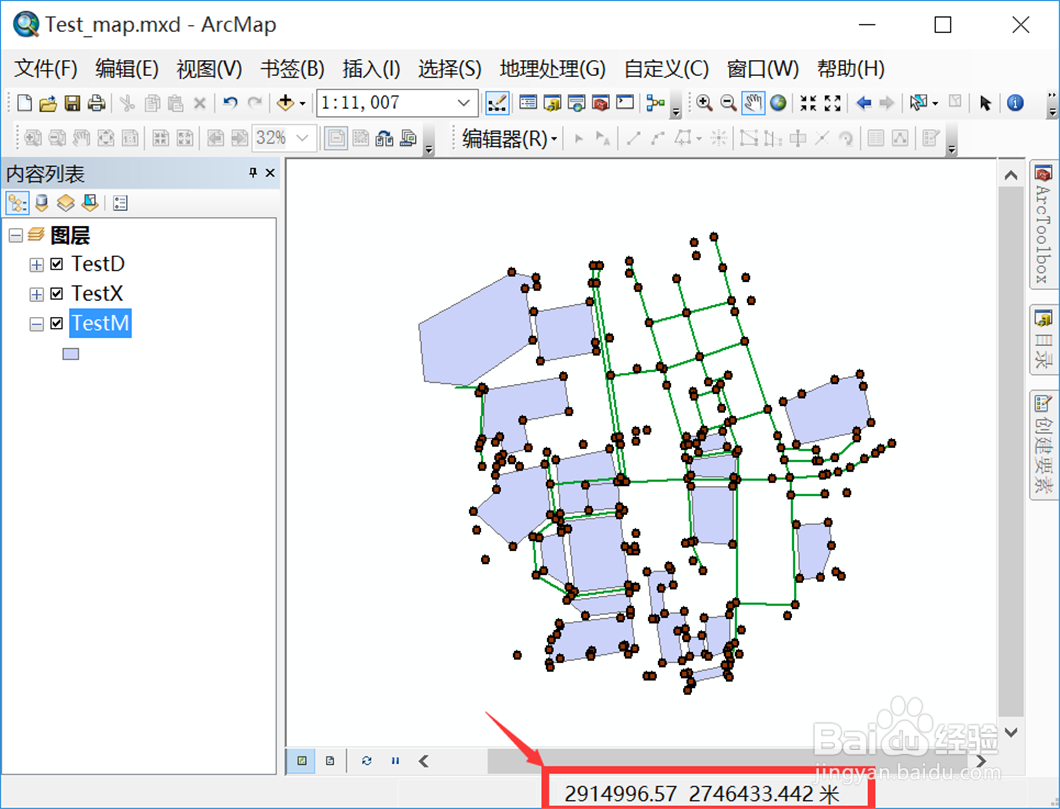The height and width of the screenshot is (809, 1060).
Task: Select the Pan tool in the toolbar
Action: pyautogui.click(x=751, y=102)
